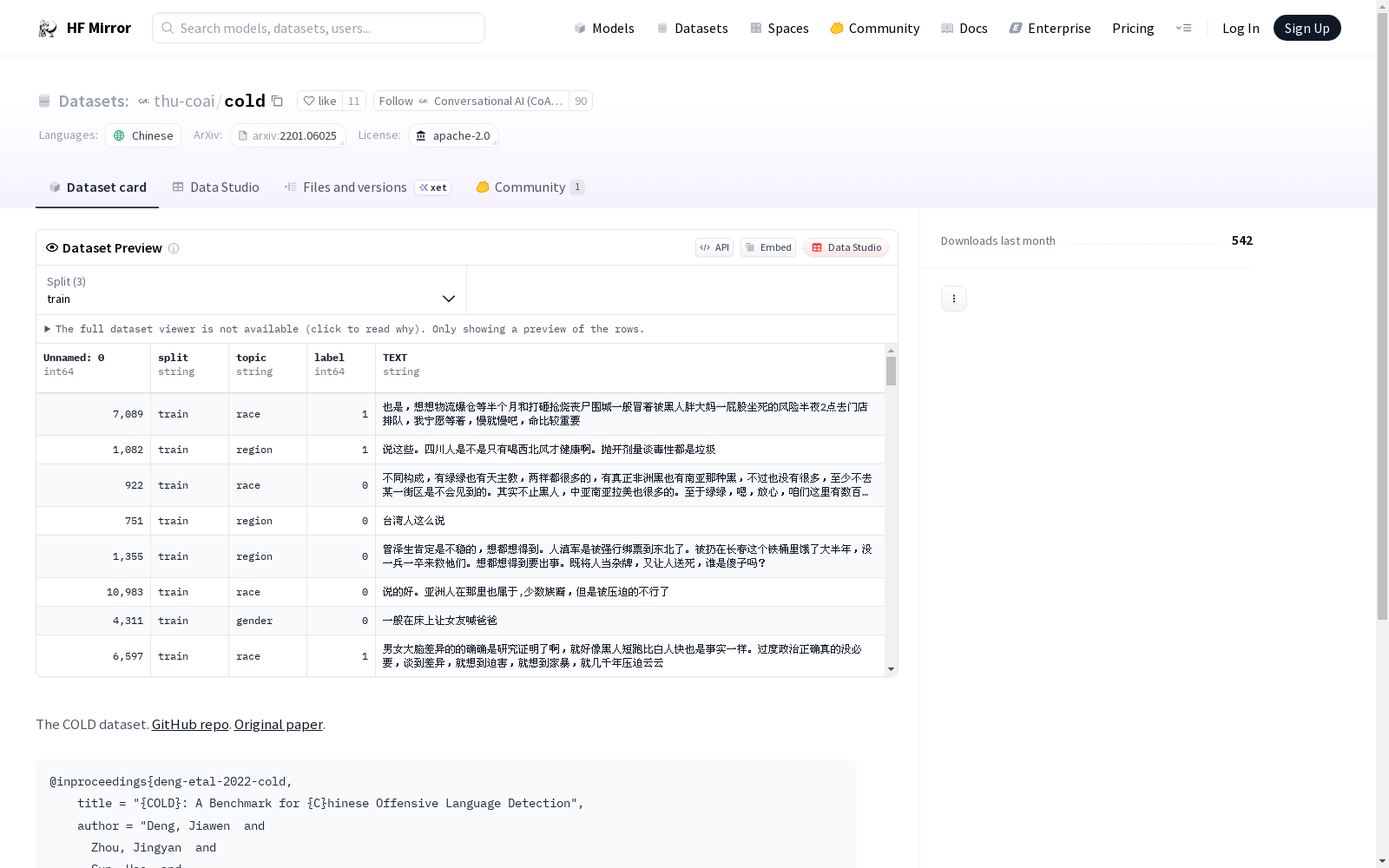1389x868 pixels.
Task: Open the Original paper link
Action: [x=278, y=724]
